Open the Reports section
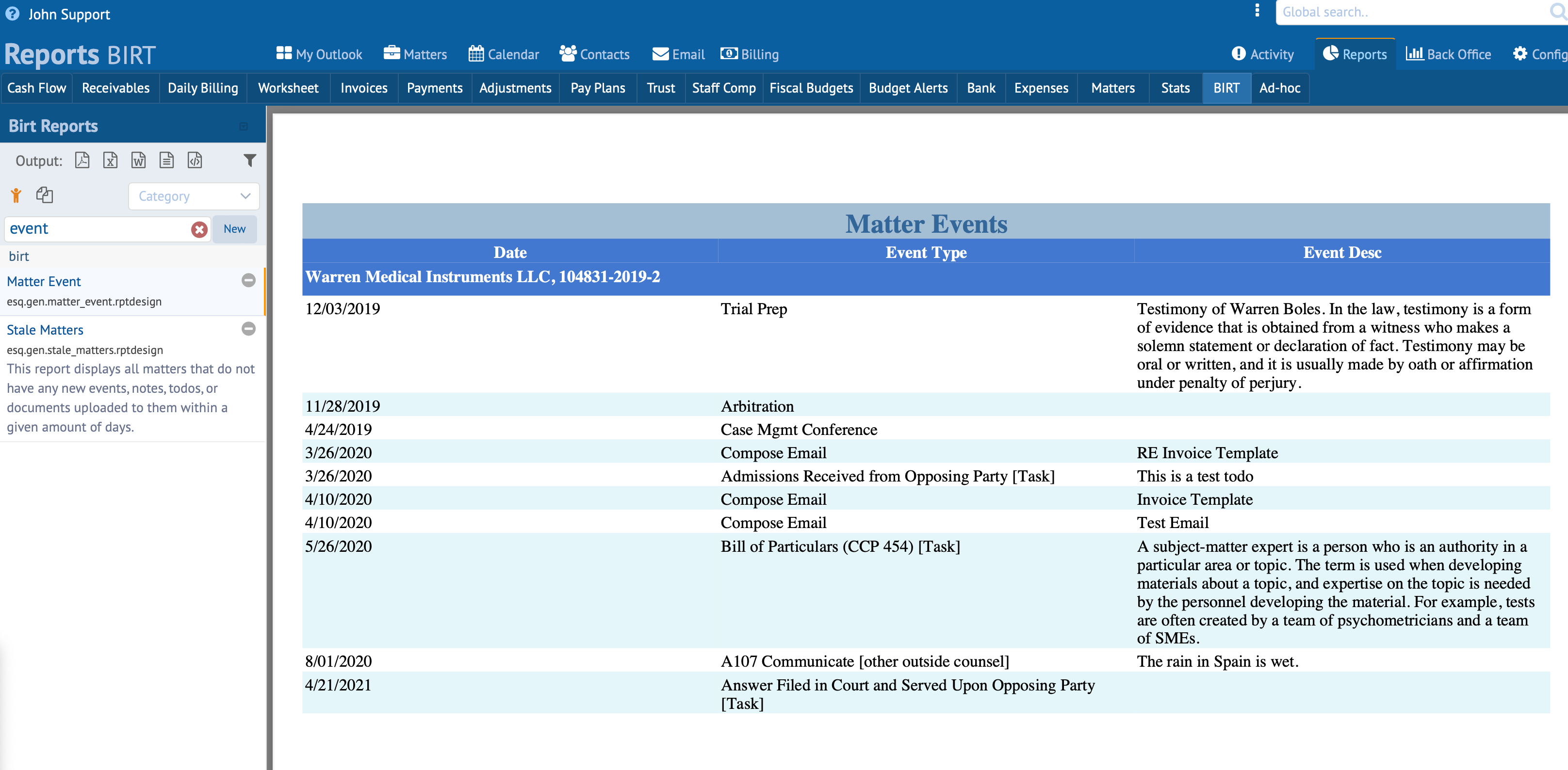This screenshot has width=1568, height=770. click(1355, 54)
